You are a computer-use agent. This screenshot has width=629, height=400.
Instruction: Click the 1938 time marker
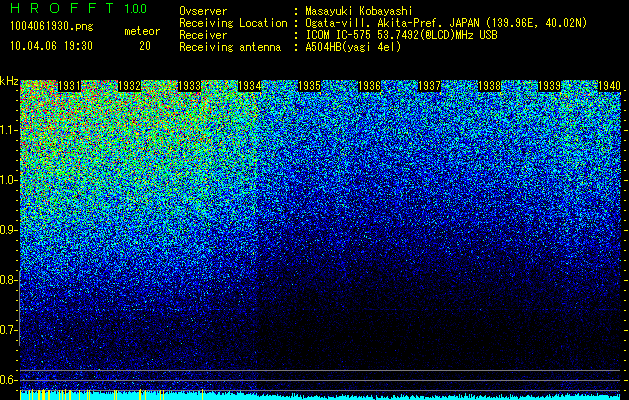489,86
